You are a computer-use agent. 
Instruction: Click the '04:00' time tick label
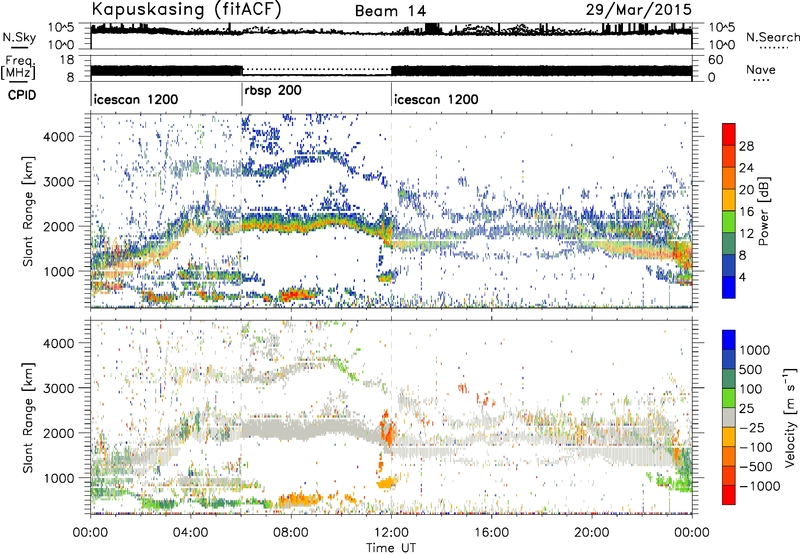tap(191, 533)
